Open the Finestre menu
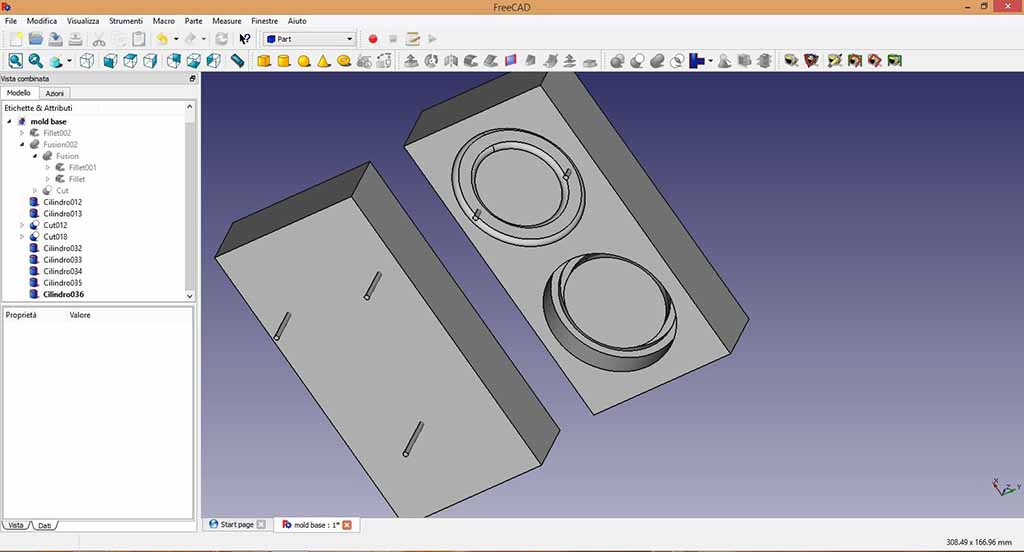The height and width of the screenshot is (552, 1024). (x=264, y=21)
